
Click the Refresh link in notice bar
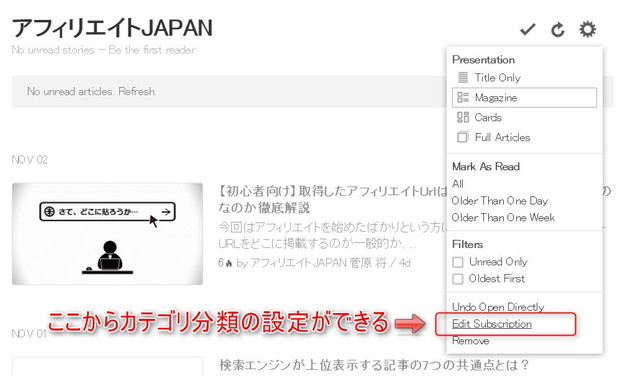coord(137,92)
